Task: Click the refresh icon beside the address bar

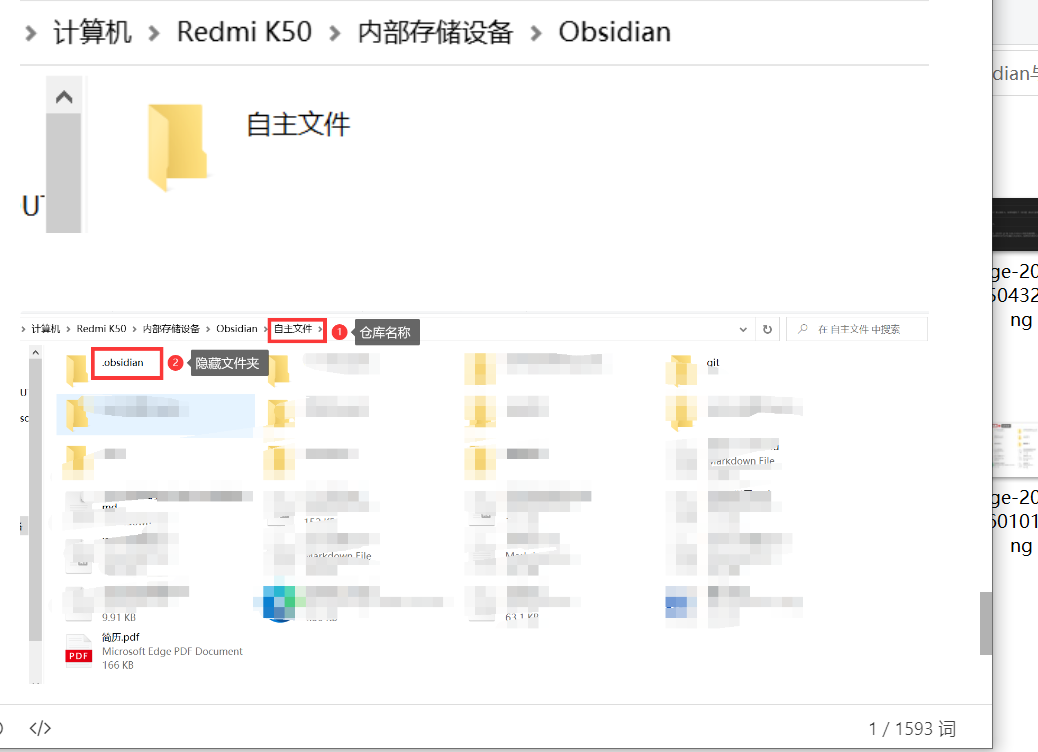Action: (x=767, y=328)
